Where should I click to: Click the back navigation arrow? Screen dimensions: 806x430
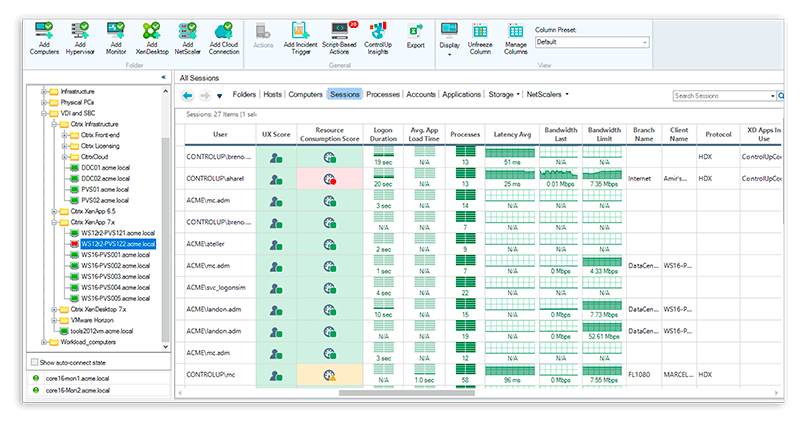(188, 96)
